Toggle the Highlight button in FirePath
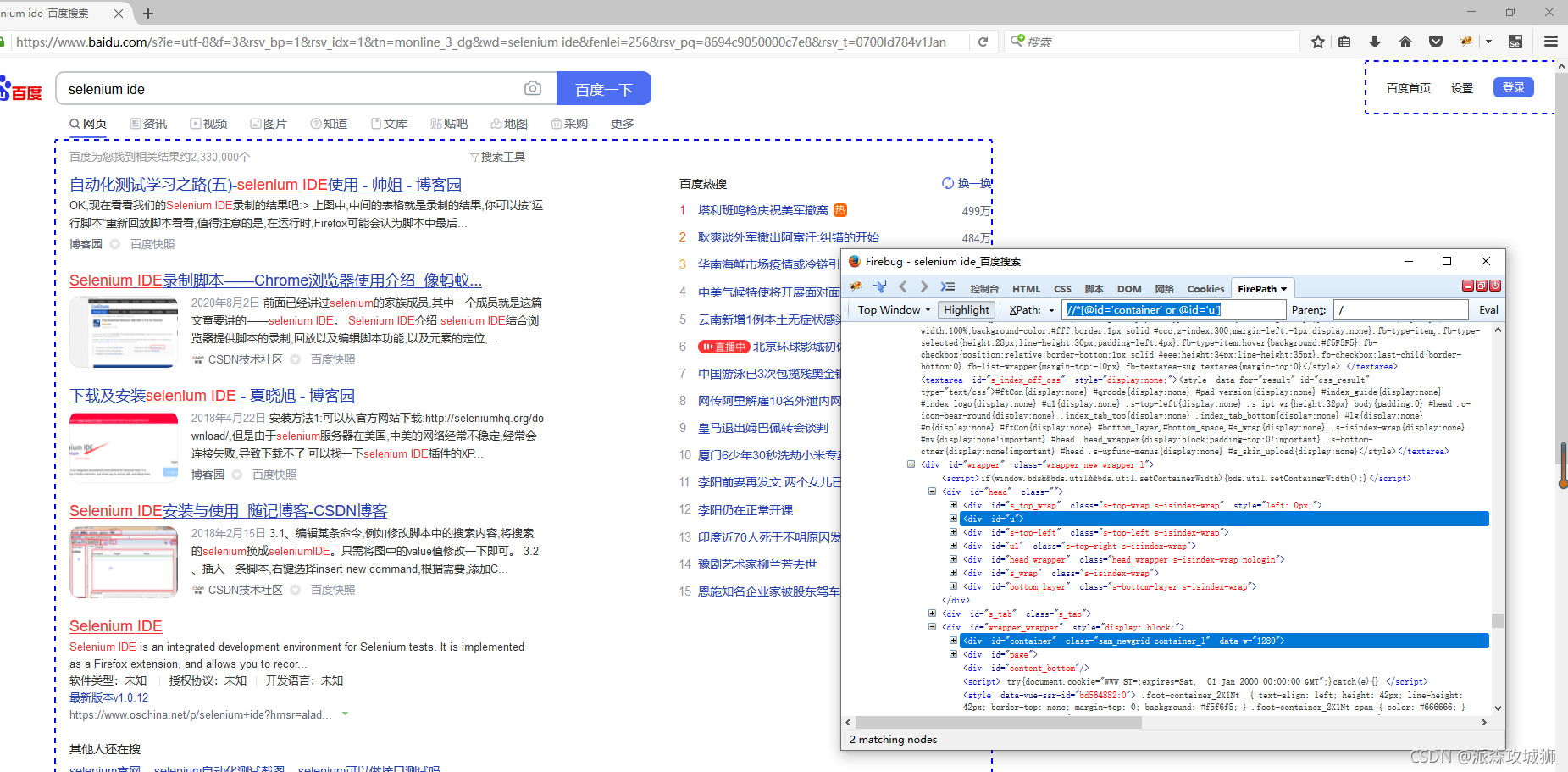Image resolution: width=1568 pixels, height=772 pixels. [x=967, y=310]
